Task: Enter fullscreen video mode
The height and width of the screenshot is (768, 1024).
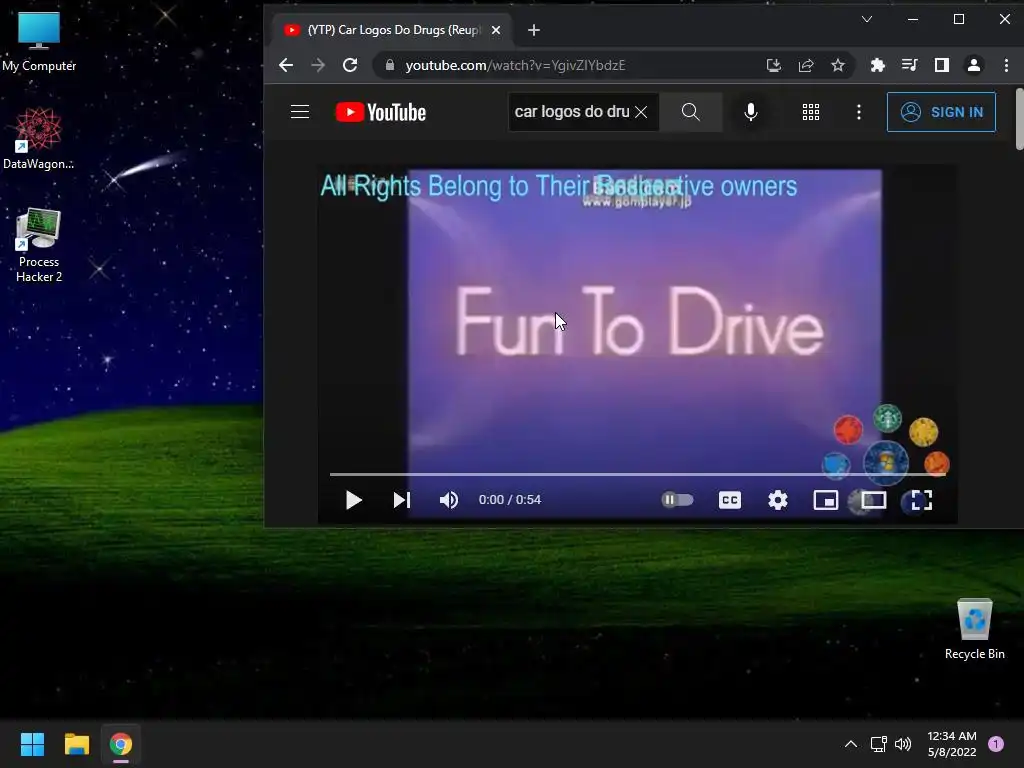Action: 921,500
